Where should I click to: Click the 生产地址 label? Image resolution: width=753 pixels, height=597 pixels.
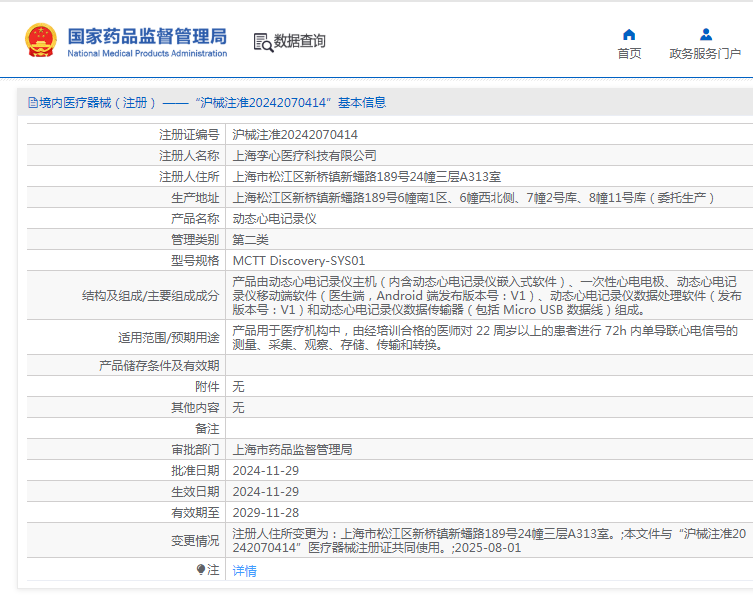195,197
